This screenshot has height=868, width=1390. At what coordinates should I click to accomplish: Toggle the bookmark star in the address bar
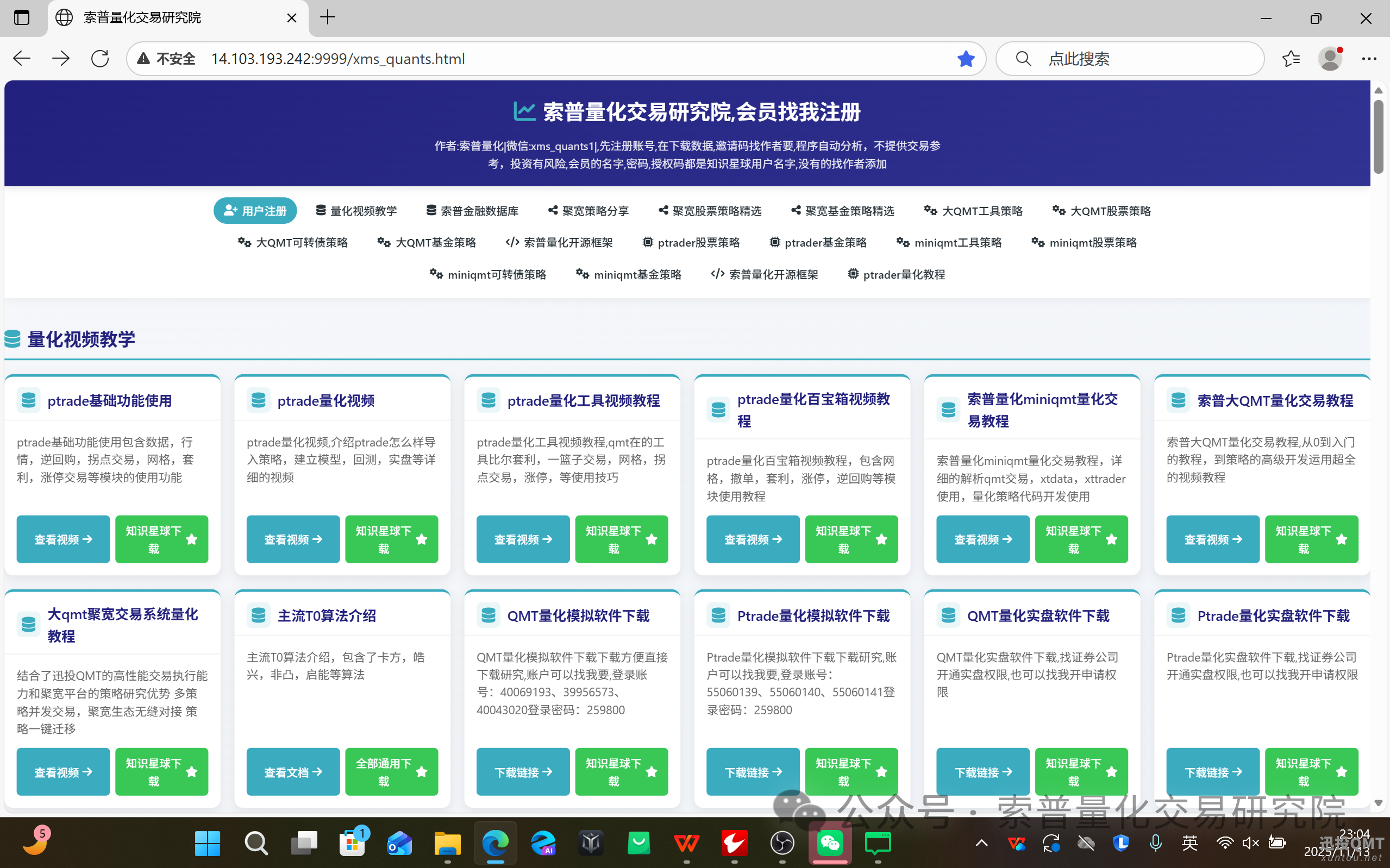pos(966,58)
